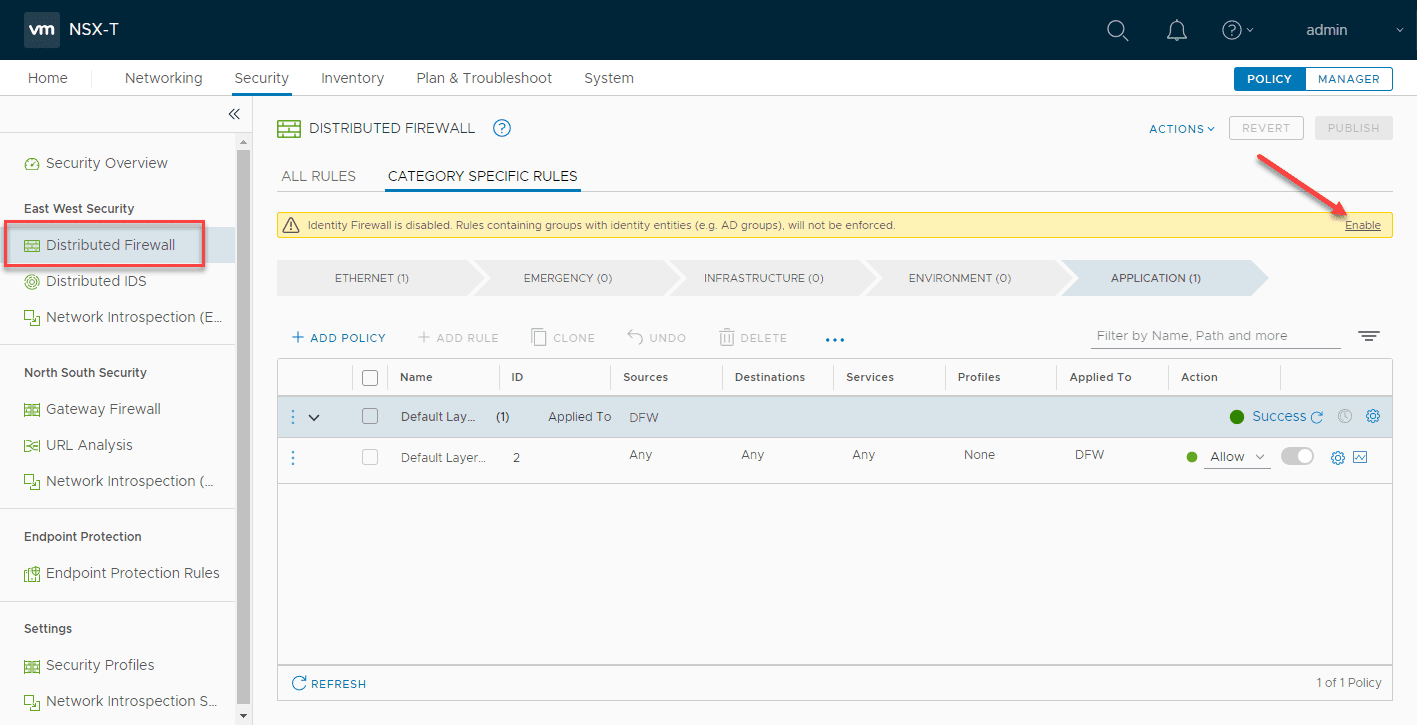Check the select-all checkbox in the table header
1417x725 pixels.
click(x=369, y=378)
